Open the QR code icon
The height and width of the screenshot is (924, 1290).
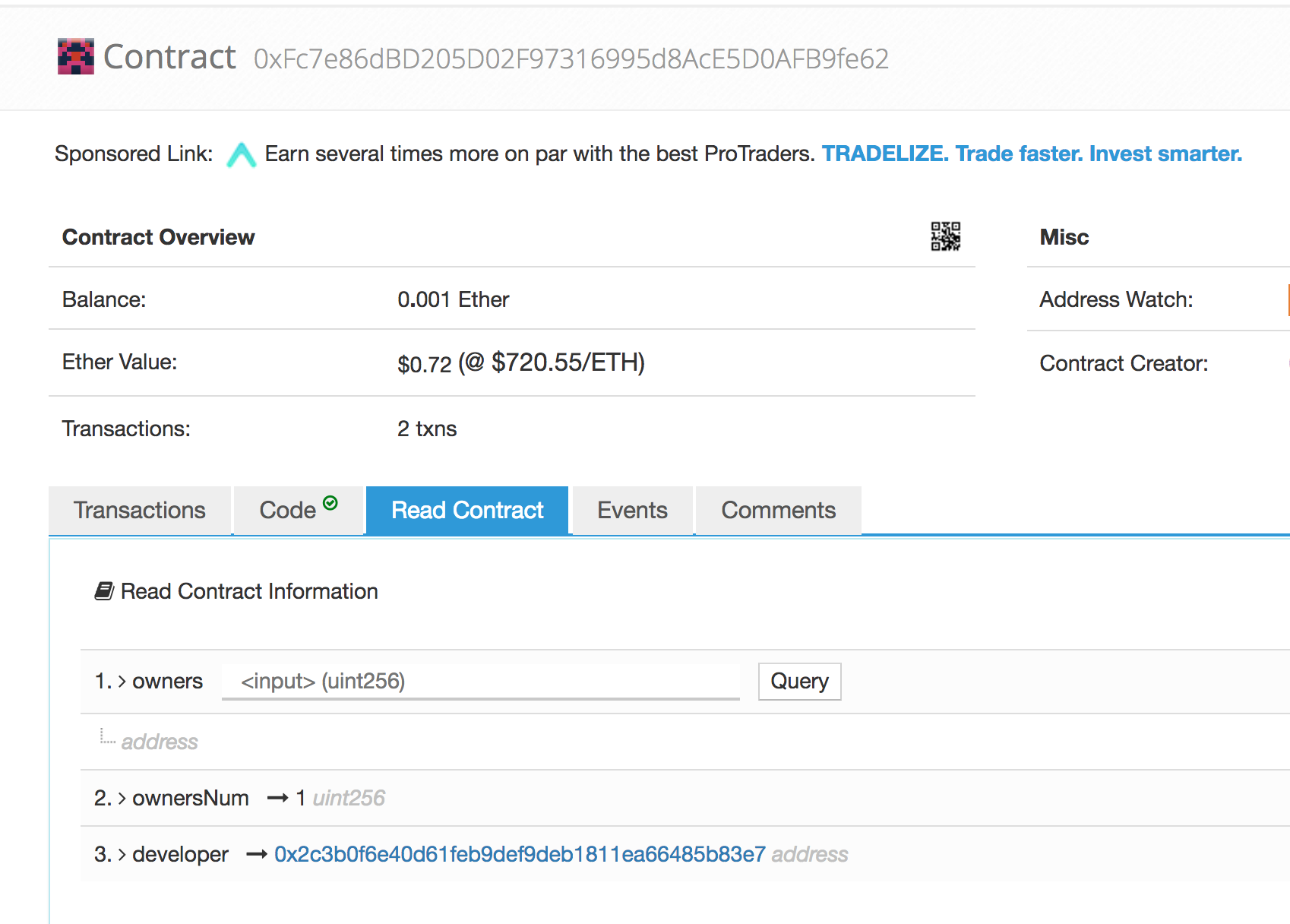pos(946,236)
